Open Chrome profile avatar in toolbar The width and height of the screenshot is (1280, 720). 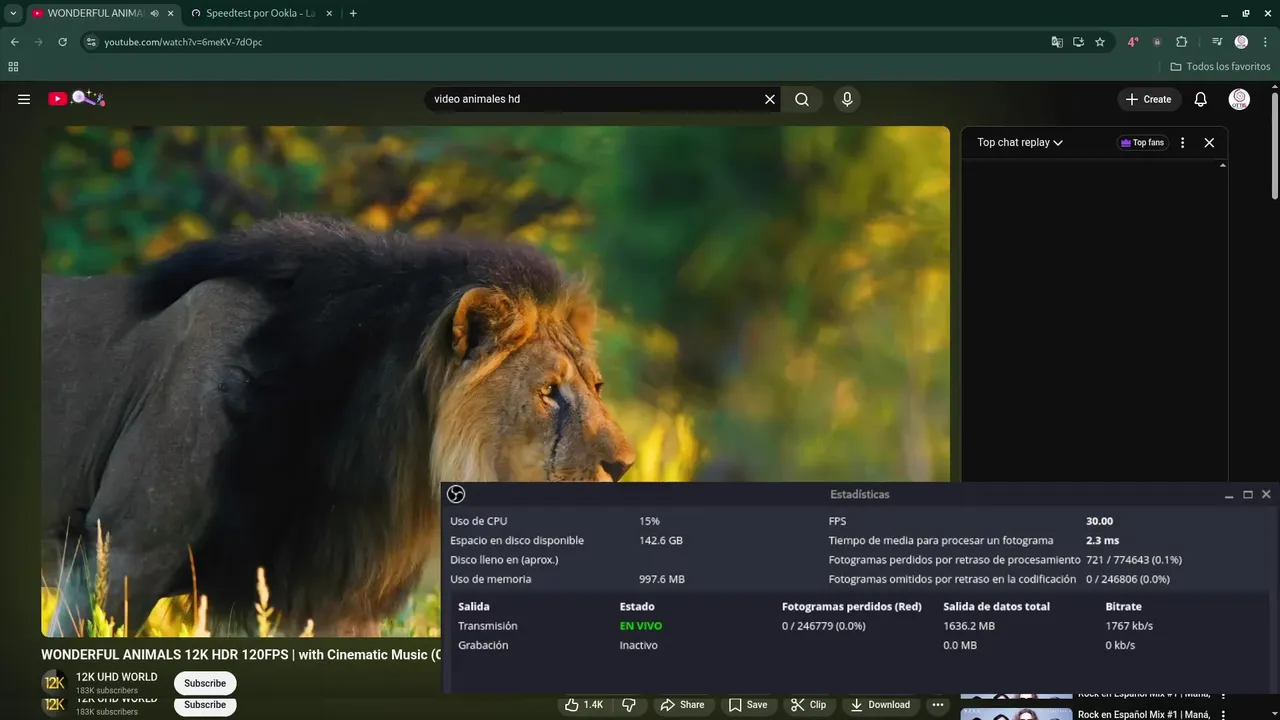click(x=1241, y=42)
